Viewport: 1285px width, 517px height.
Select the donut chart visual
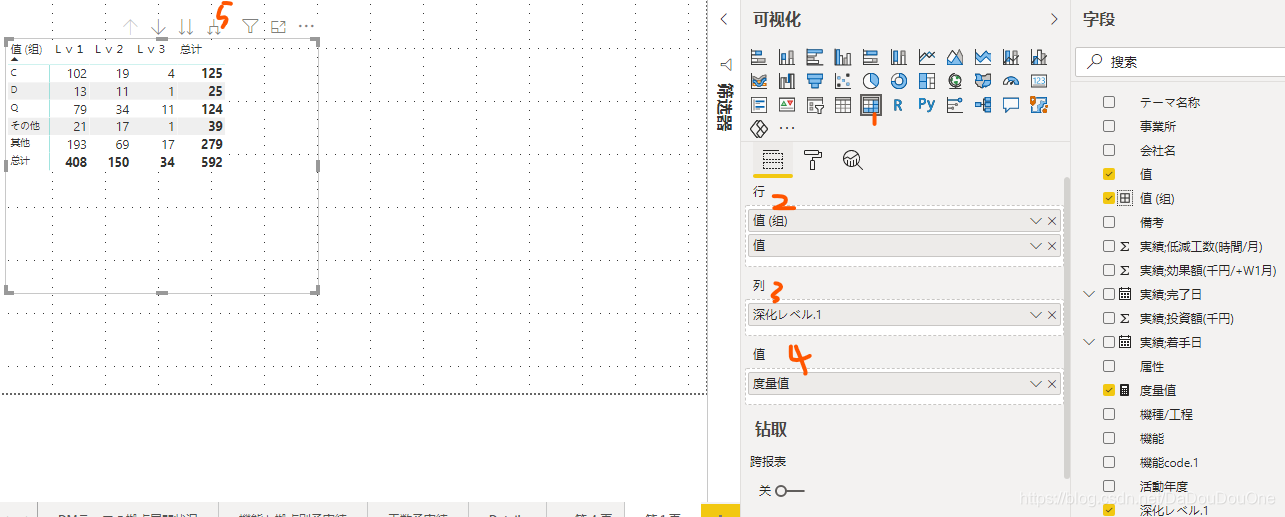tap(899, 81)
